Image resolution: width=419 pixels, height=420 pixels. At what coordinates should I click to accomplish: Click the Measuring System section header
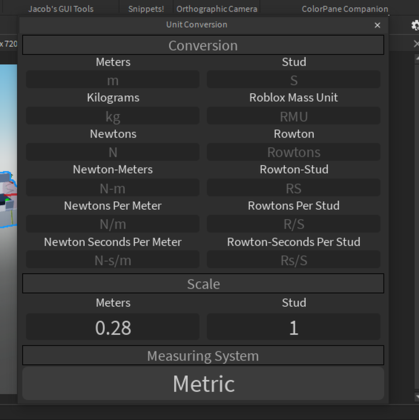click(203, 355)
